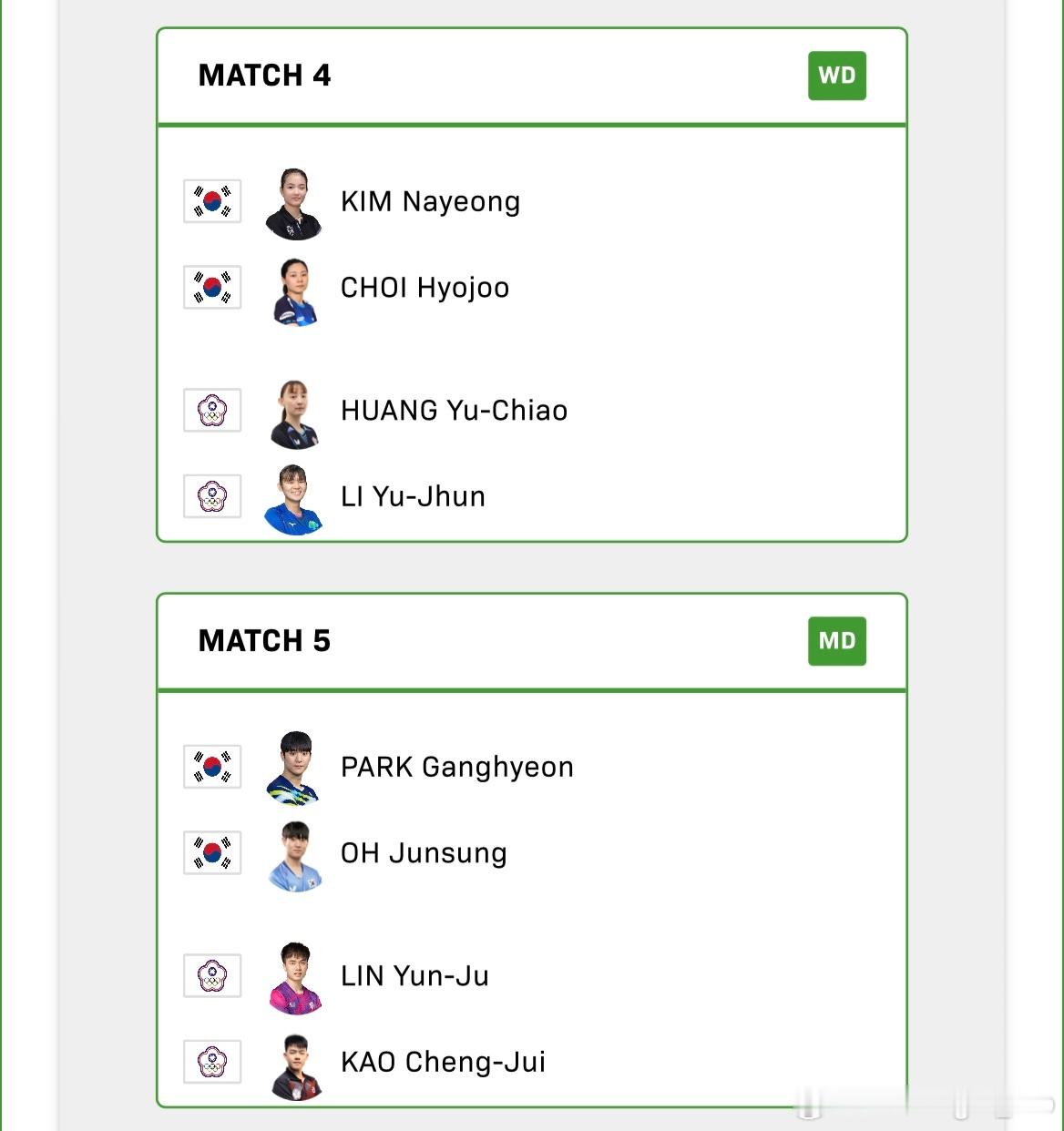Click the WD badge on Match 4
The width and height of the screenshot is (1064, 1131).
(x=837, y=76)
